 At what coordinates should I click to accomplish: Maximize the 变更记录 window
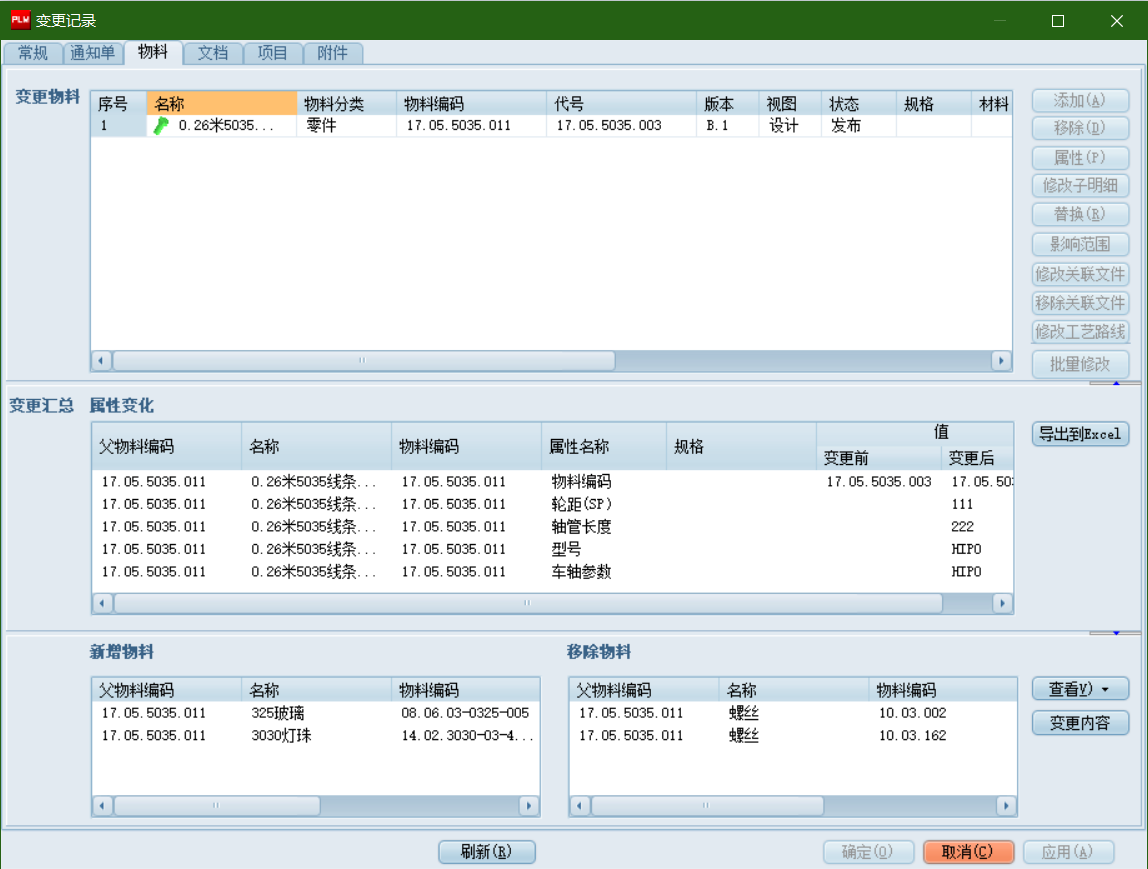1058,20
